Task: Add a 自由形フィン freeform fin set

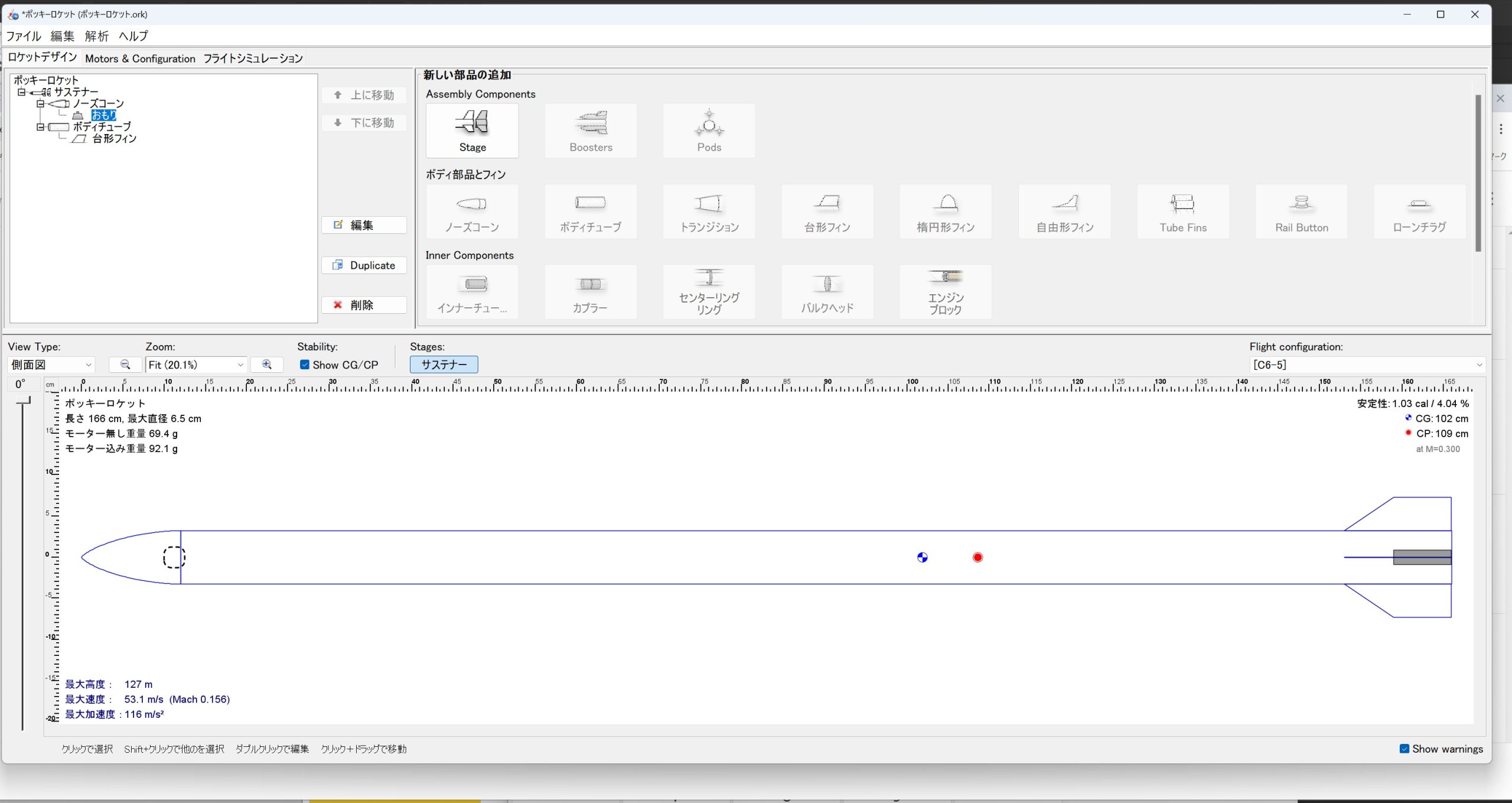Action: (x=1064, y=212)
